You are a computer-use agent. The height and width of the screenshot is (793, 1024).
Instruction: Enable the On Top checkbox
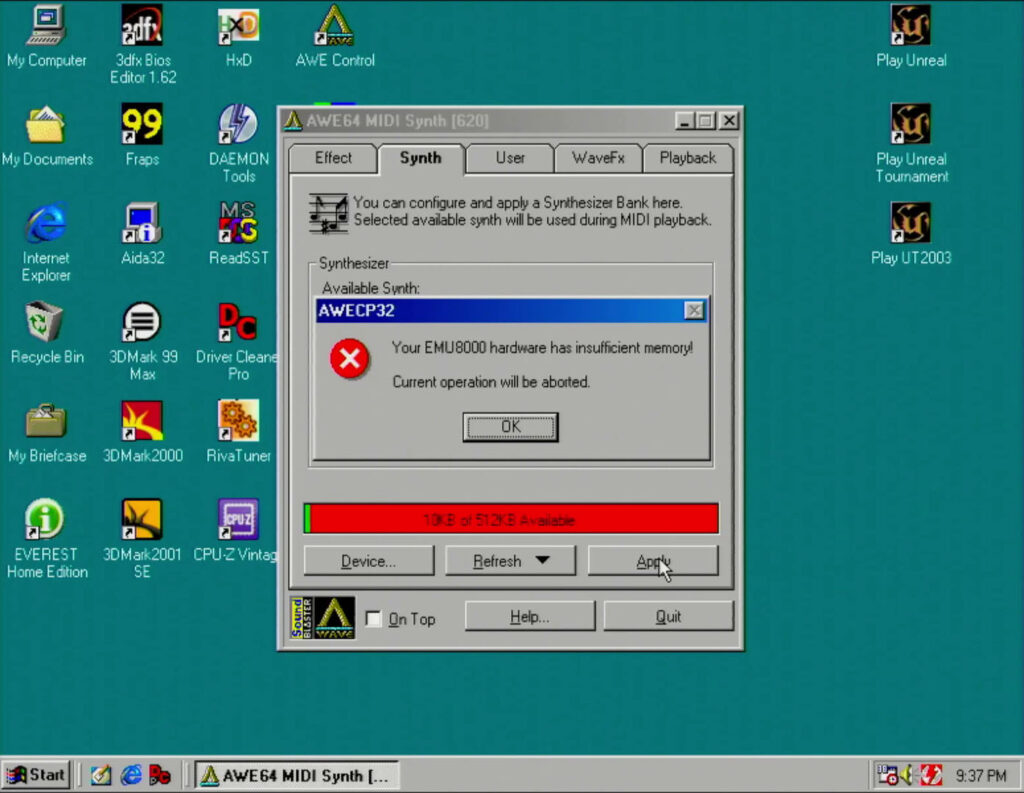374,619
